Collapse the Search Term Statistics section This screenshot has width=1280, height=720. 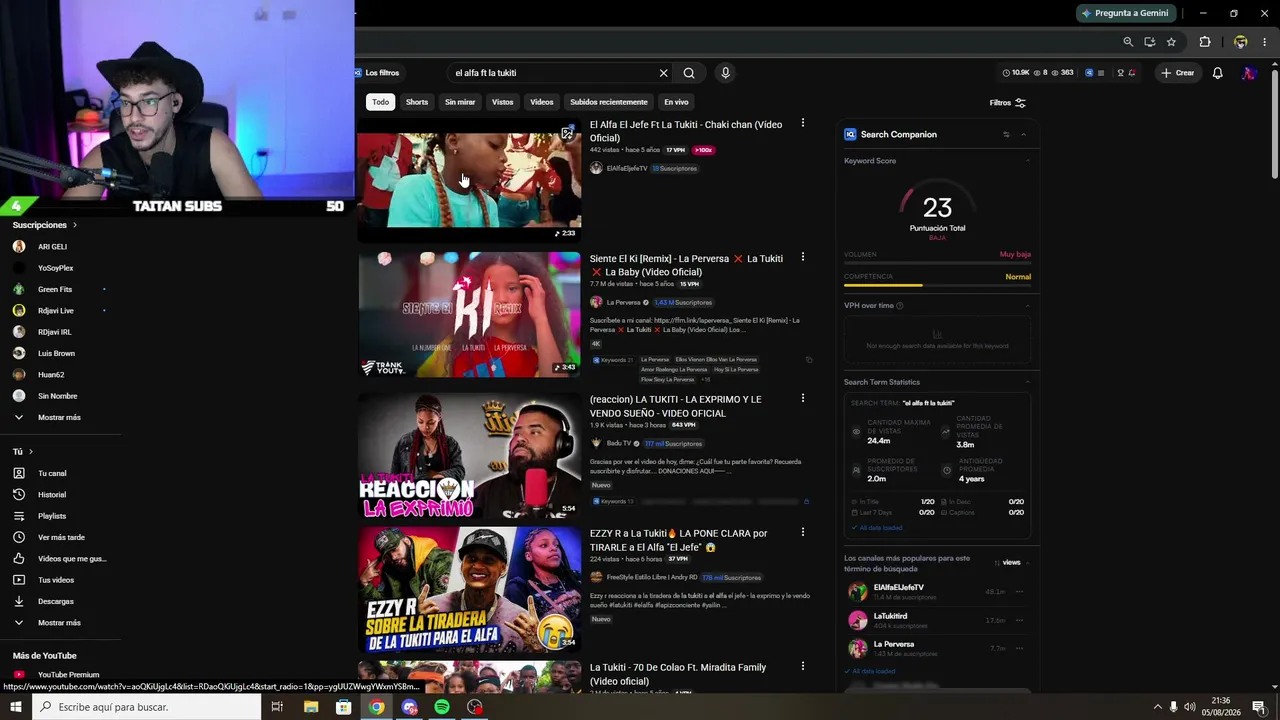pos(1028,382)
